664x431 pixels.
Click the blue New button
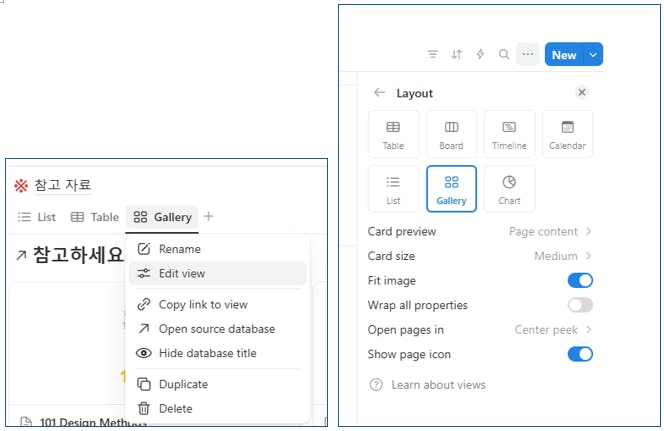pos(564,55)
